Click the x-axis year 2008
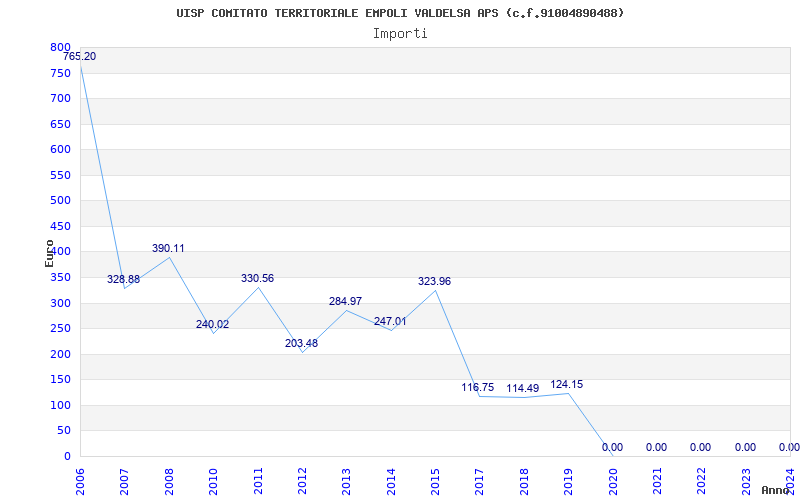 169,482
